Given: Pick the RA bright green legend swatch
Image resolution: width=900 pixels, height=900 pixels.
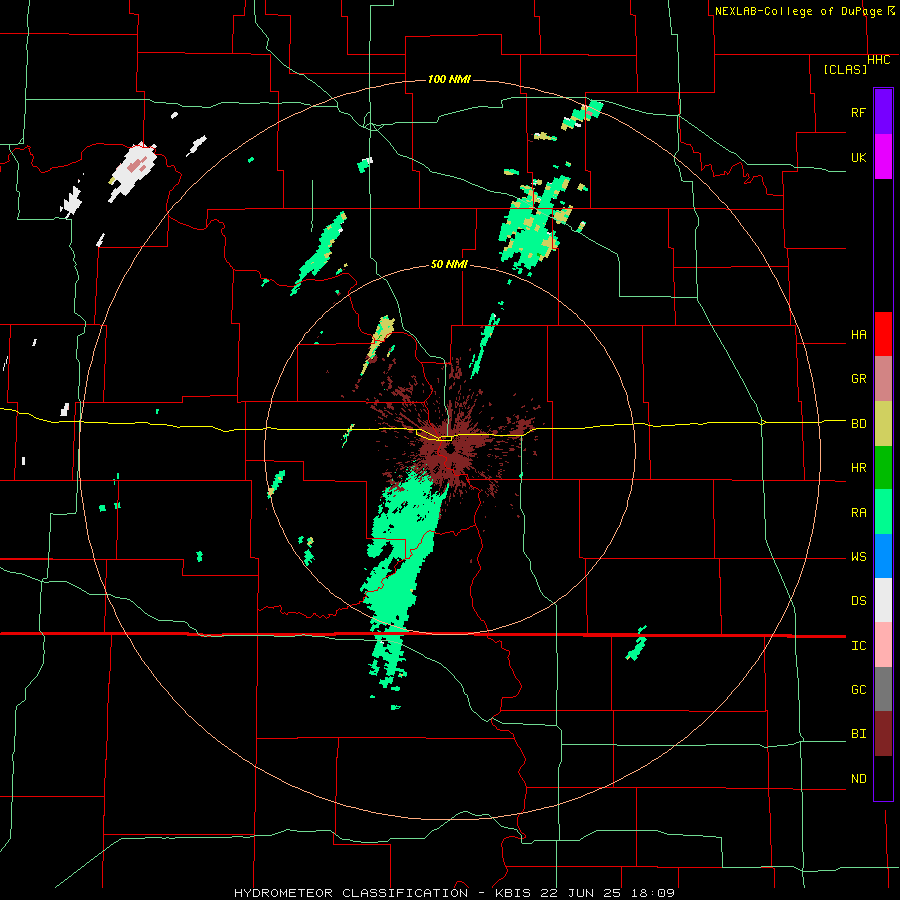Looking at the screenshot, I should tap(883, 512).
